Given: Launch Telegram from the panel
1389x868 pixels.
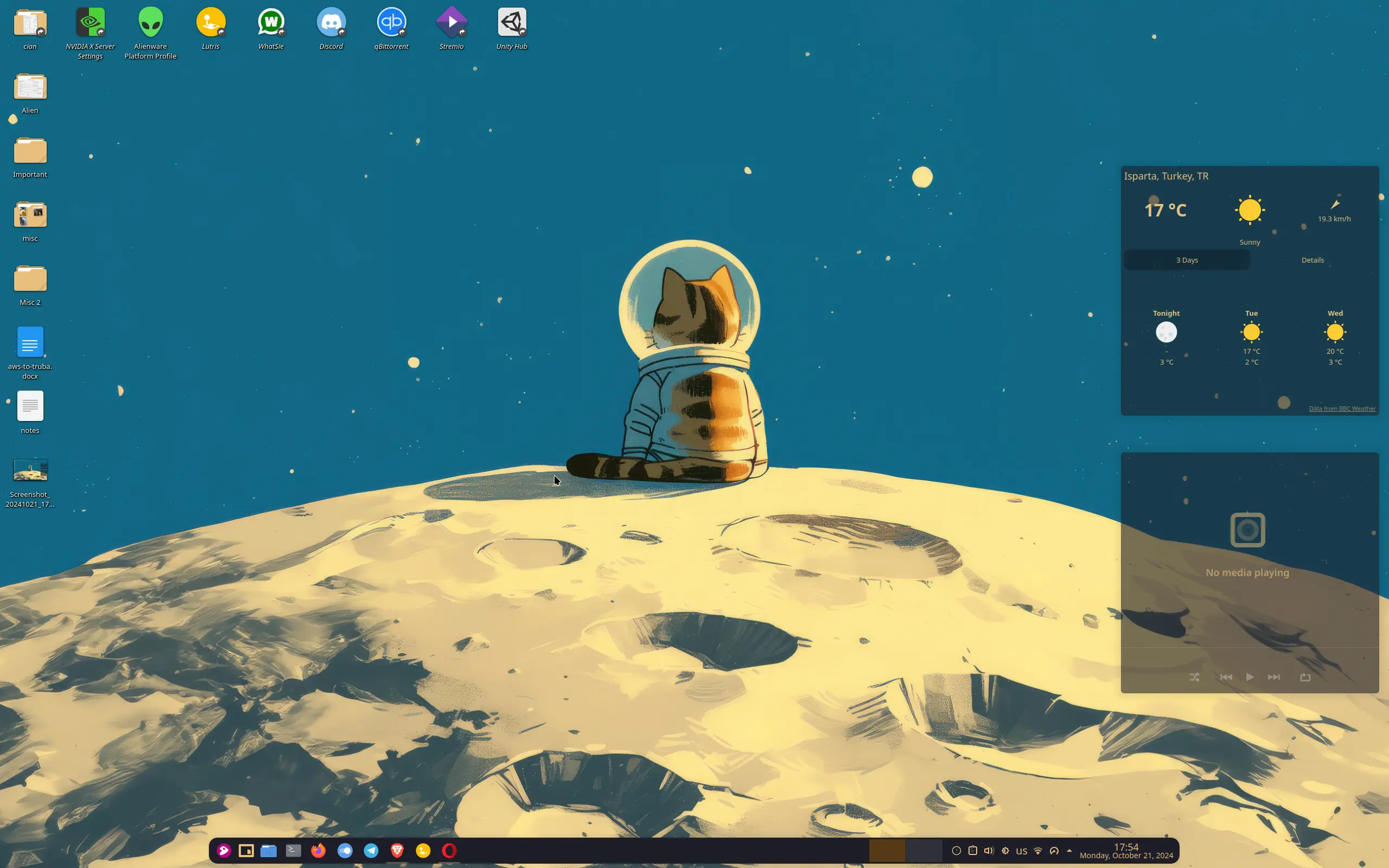Looking at the screenshot, I should click(371, 851).
